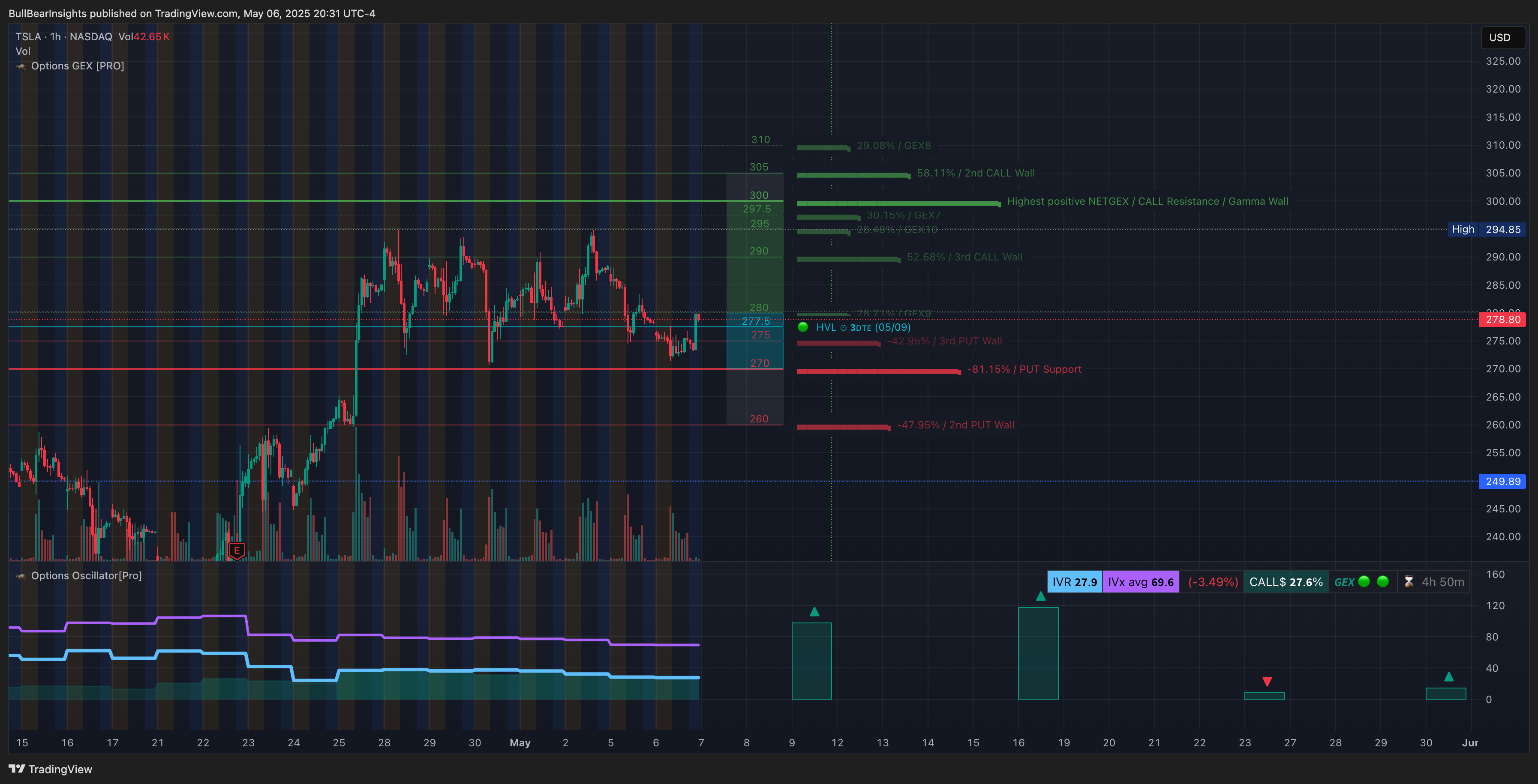Click the '-42.95% / 3rd PUT Wall' label
This screenshot has height=784, width=1538.
[944, 341]
